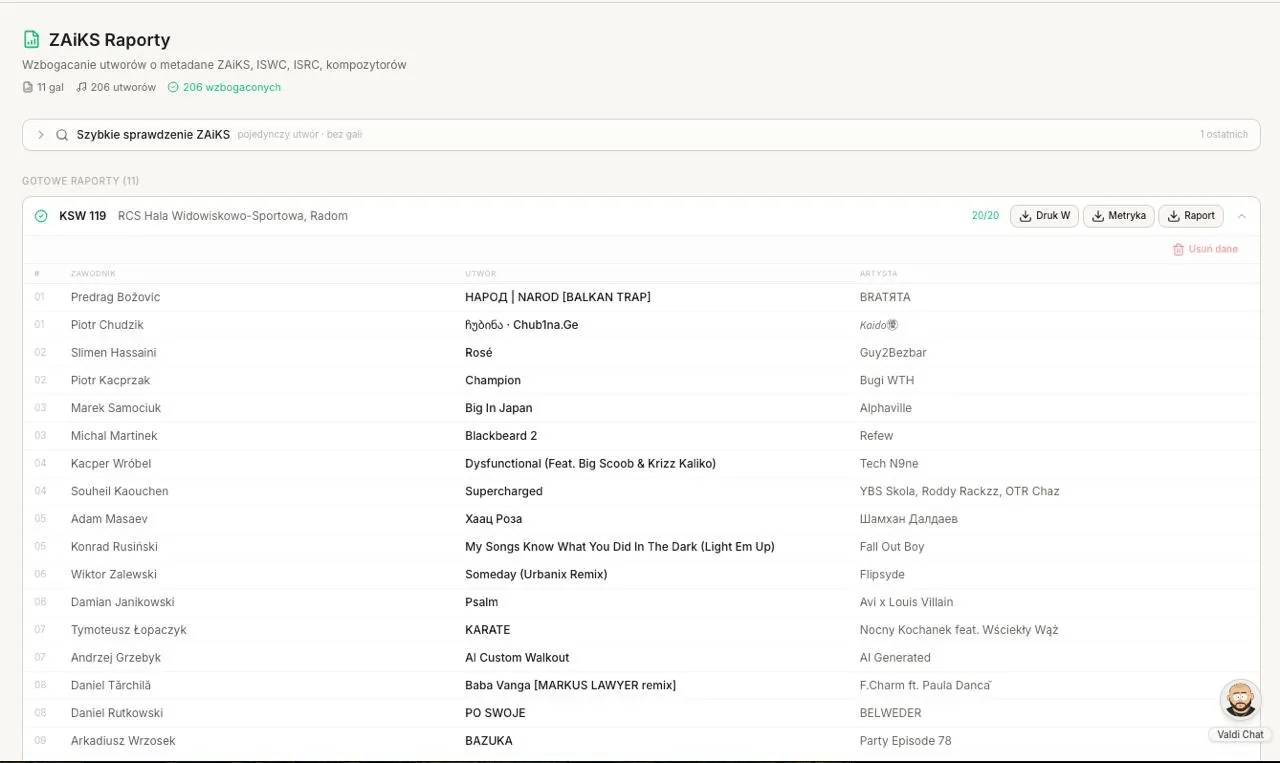Select fighter Daniel Tărchilă

pyautogui.click(x=111, y=685)
